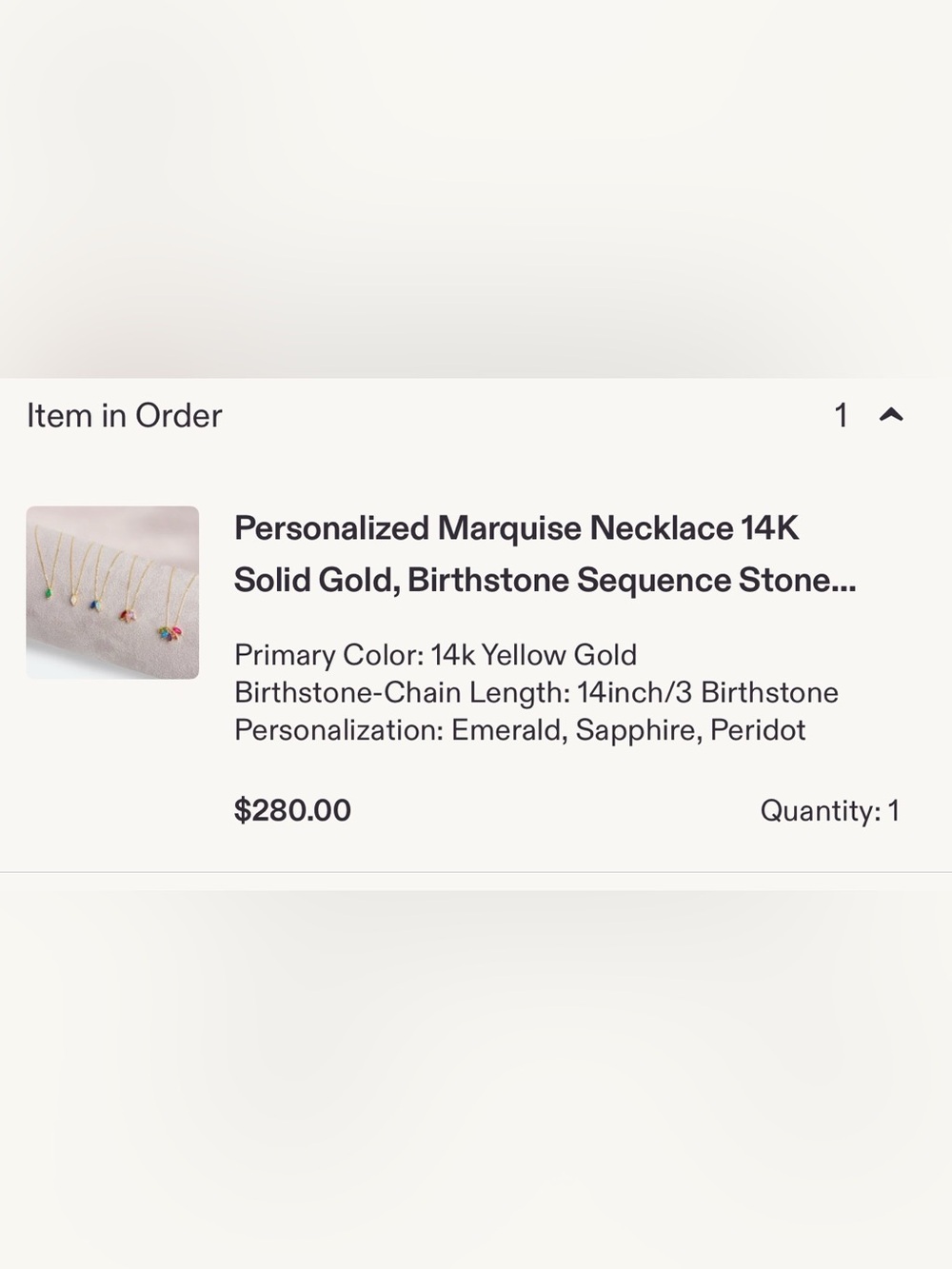The image size is (952, 1269).
Task: Click the 14inch/3 Birthstone value
Action: pos(707,692)
